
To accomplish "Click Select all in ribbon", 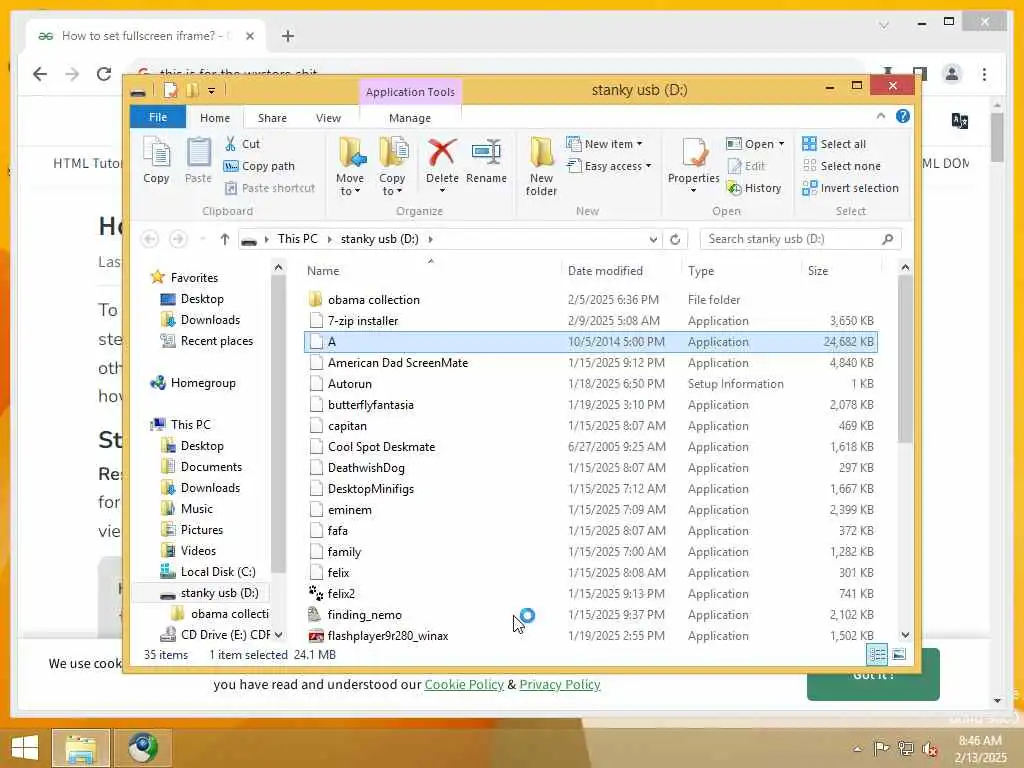I will (x=835, y=144).
